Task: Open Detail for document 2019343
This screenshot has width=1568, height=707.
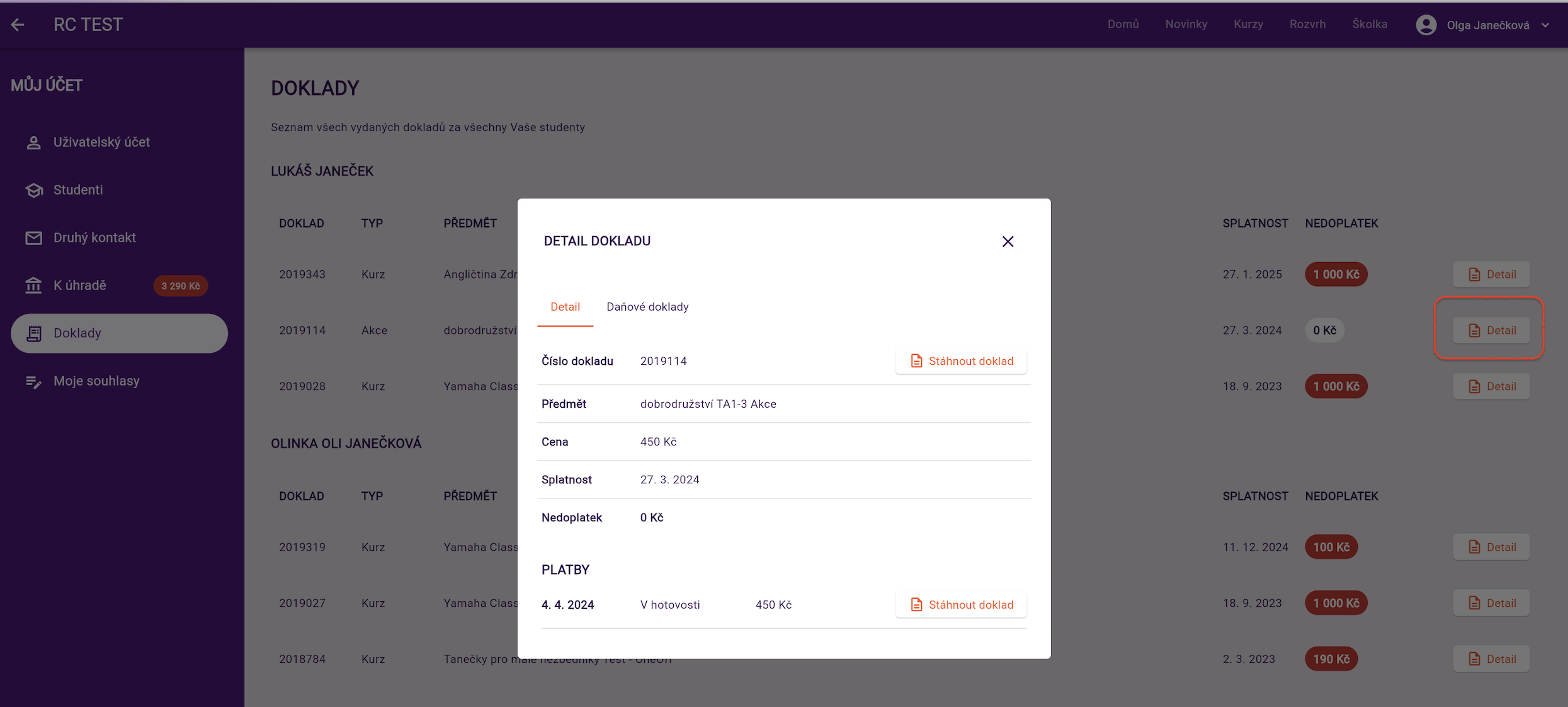Action: [1491, 274]
